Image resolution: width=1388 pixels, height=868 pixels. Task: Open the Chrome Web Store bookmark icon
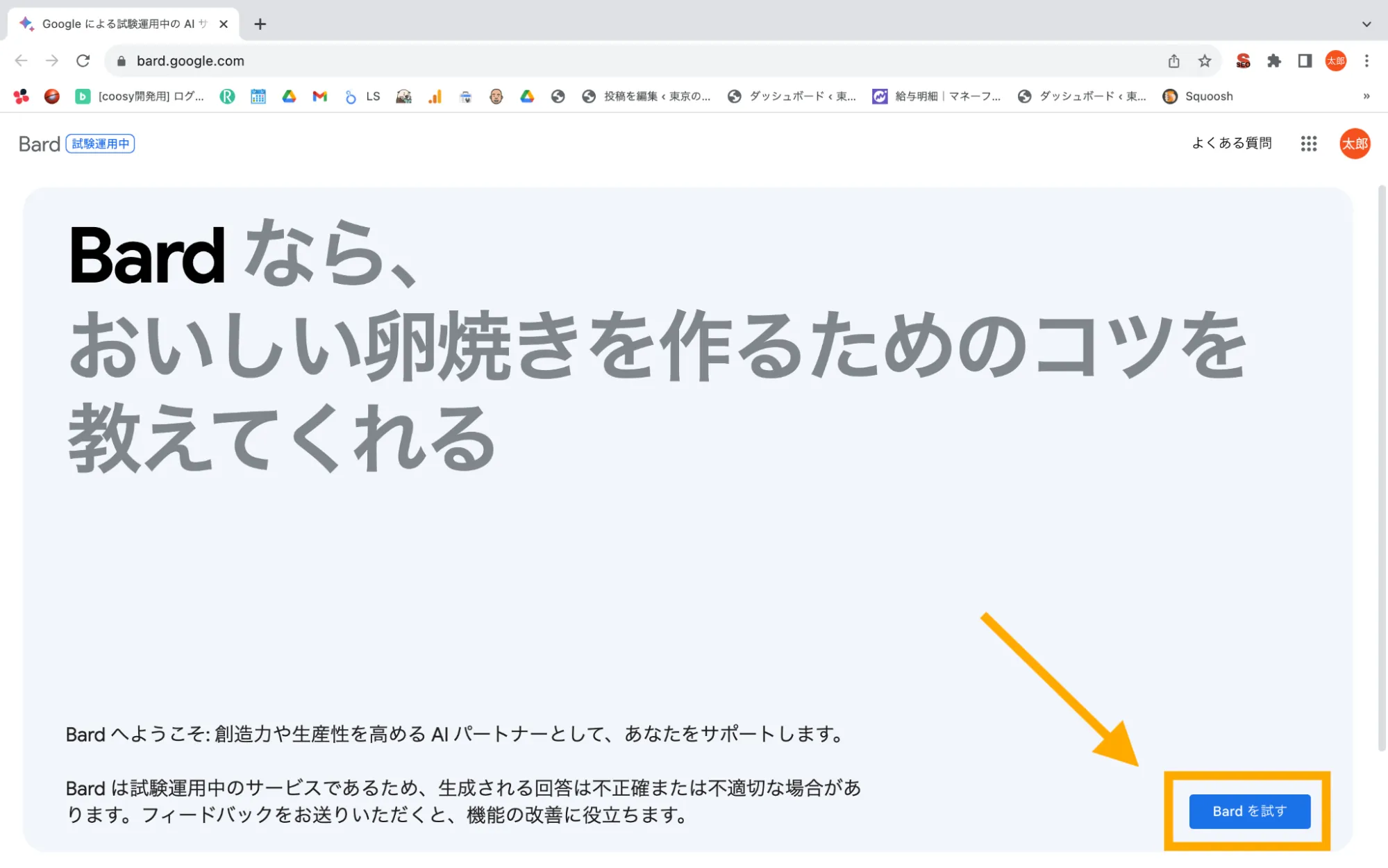pos(465,97)
